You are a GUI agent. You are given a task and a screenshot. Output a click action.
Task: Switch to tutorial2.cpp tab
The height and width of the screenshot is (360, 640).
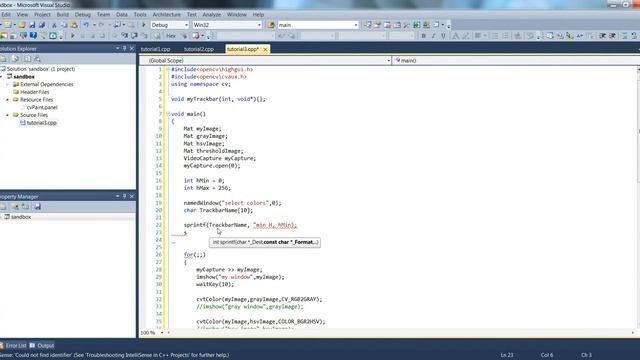(x=199, y=49)
